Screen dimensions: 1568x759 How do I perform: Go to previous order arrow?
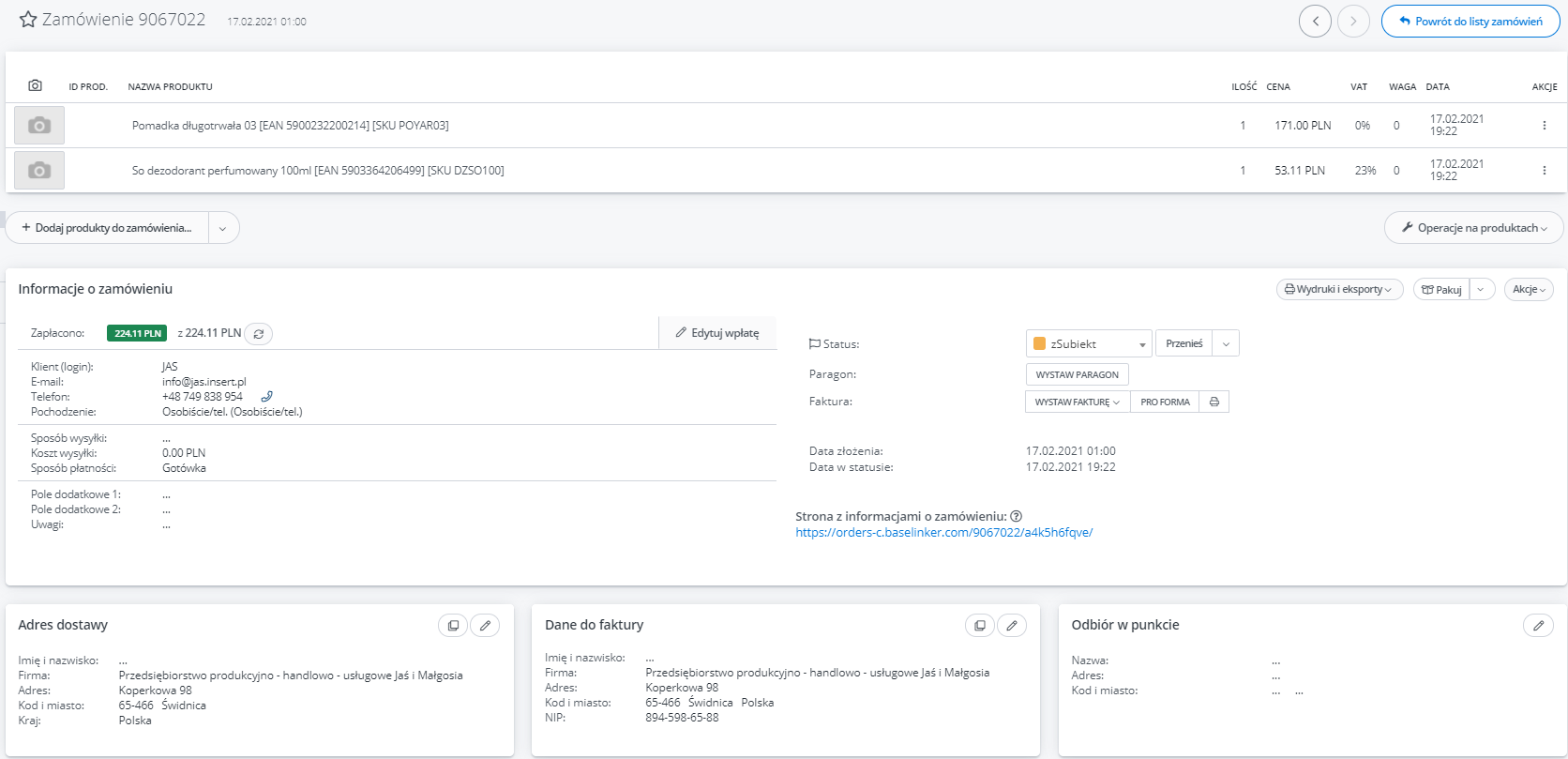tap(1315, 21)
